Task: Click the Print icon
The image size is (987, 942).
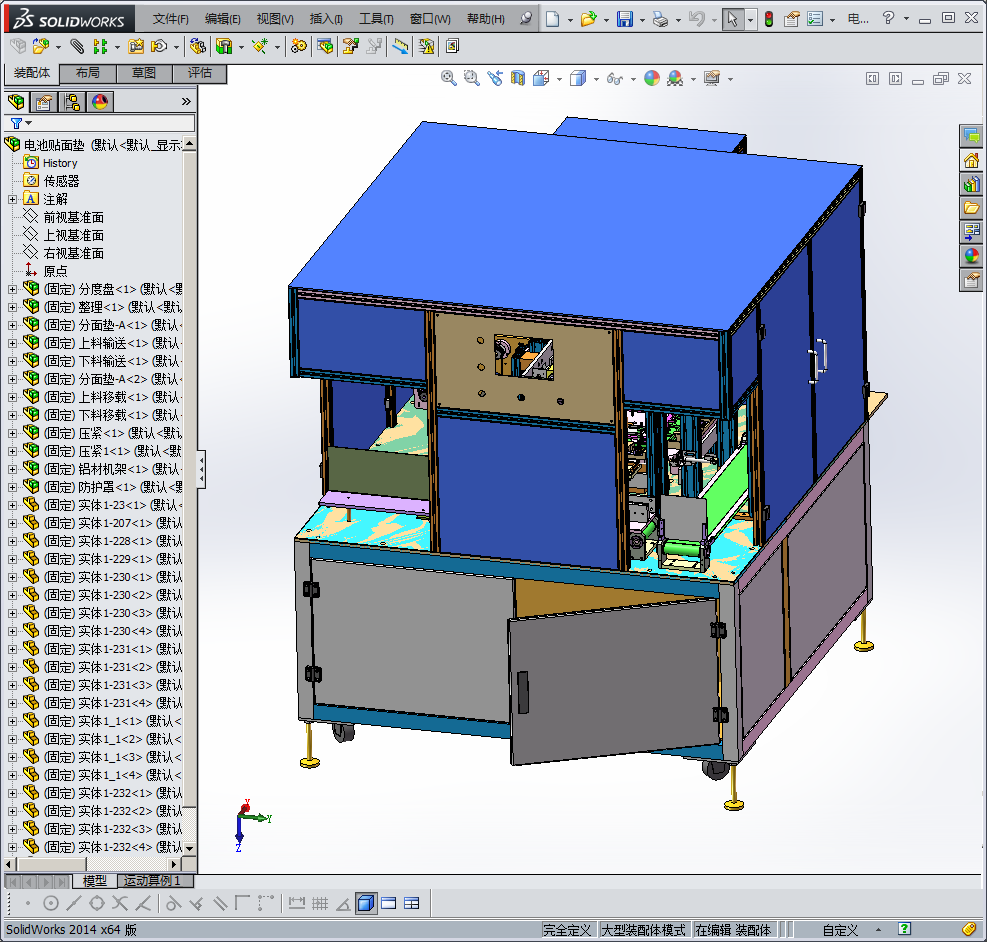Action: (660, 19)
